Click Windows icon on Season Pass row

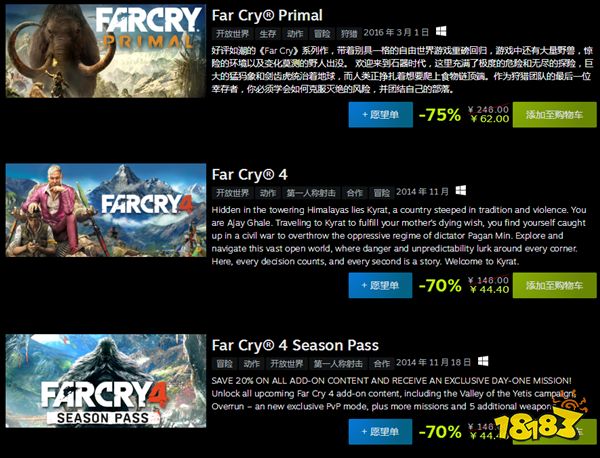coord(482,361)
